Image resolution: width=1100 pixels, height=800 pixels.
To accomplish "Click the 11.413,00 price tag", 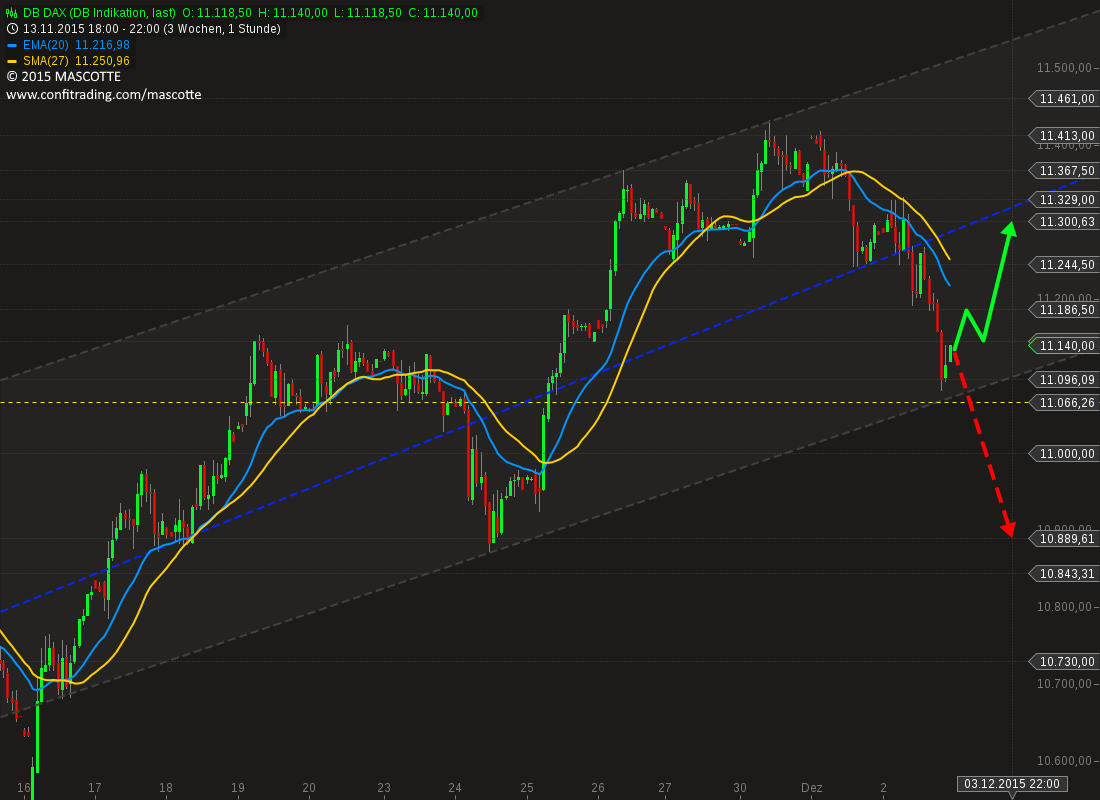I will pyautogui.click(x=1064, y=135).
